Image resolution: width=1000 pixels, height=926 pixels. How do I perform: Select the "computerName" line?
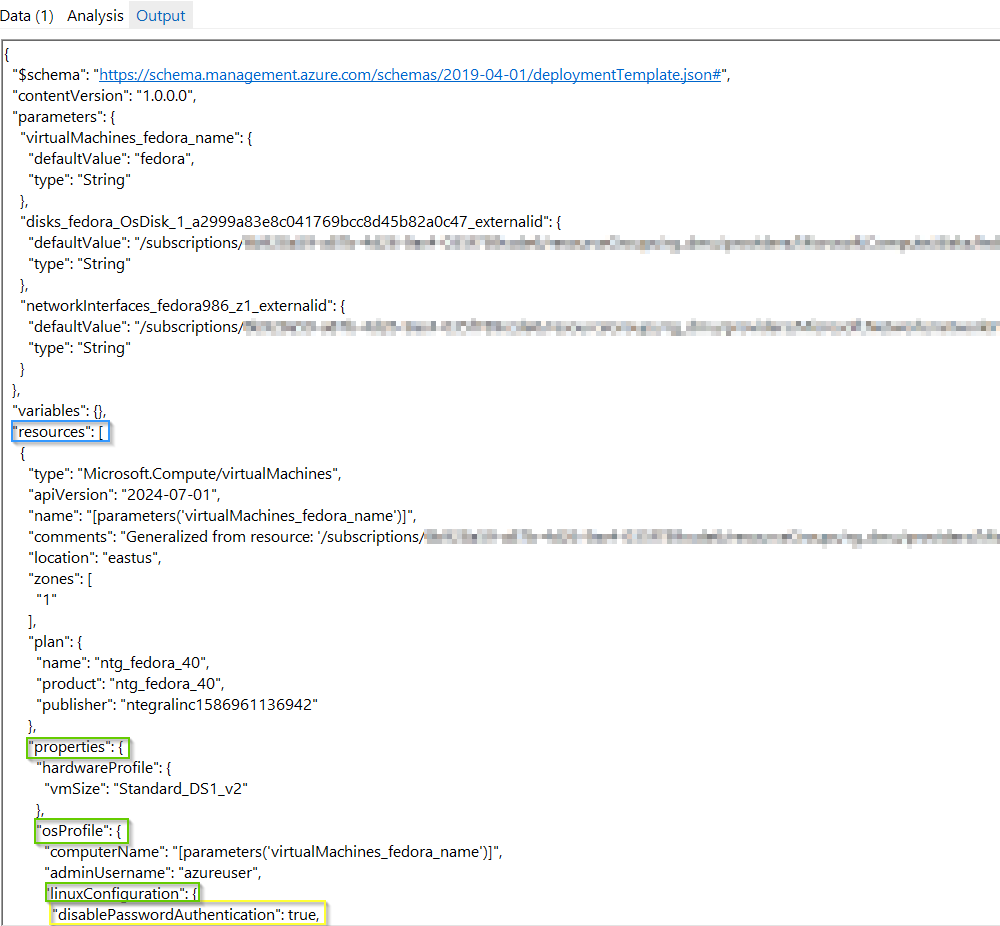(274, 853)
